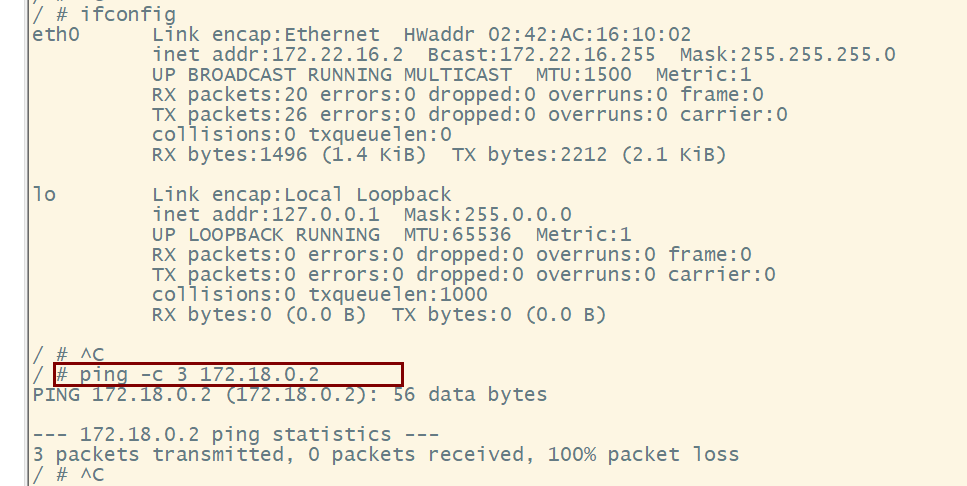Click HWaddr 02:42:AC:16:10:02 text
Screen dimensions: 967x486
point(548,35)
